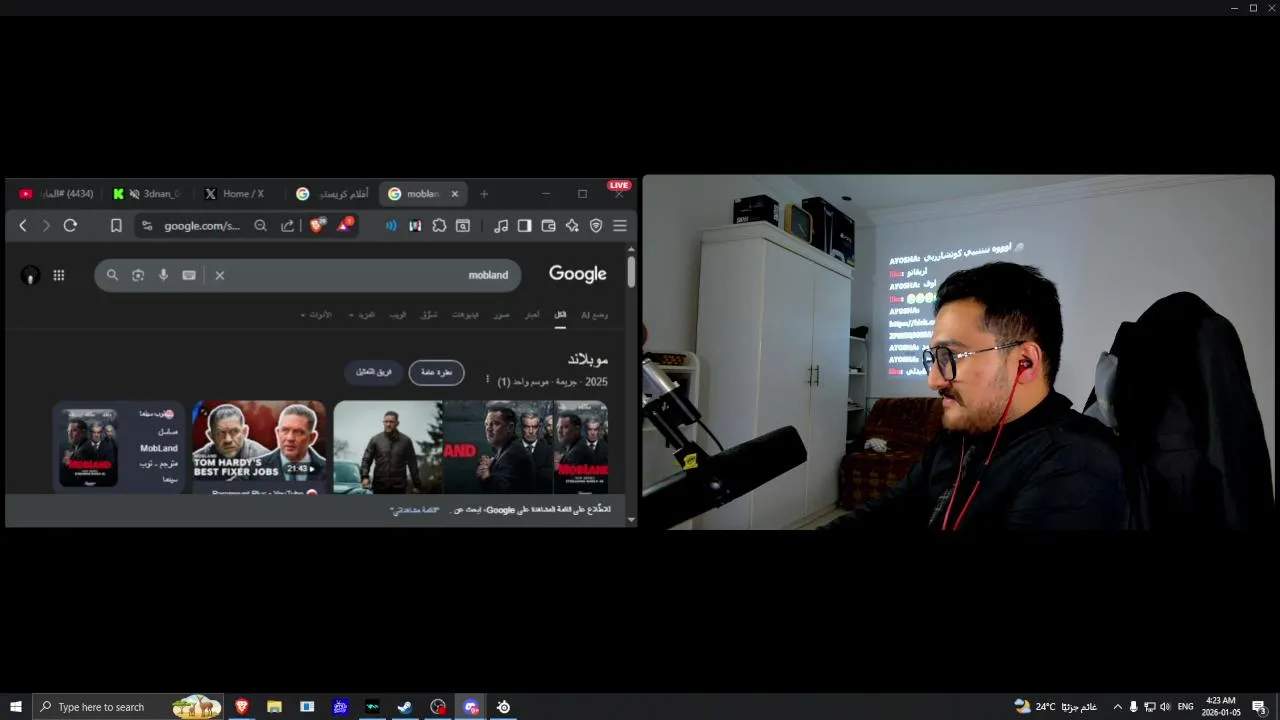Select the الويب web results tab
The image size is (1280, 720).
click(398, 315)
